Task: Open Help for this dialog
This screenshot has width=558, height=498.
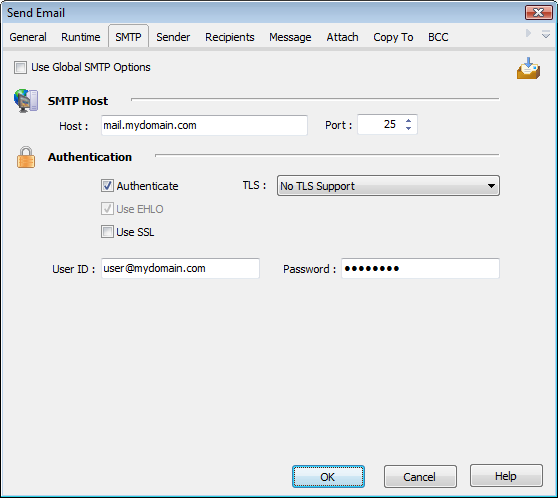Action: click(x=506, y=476)
